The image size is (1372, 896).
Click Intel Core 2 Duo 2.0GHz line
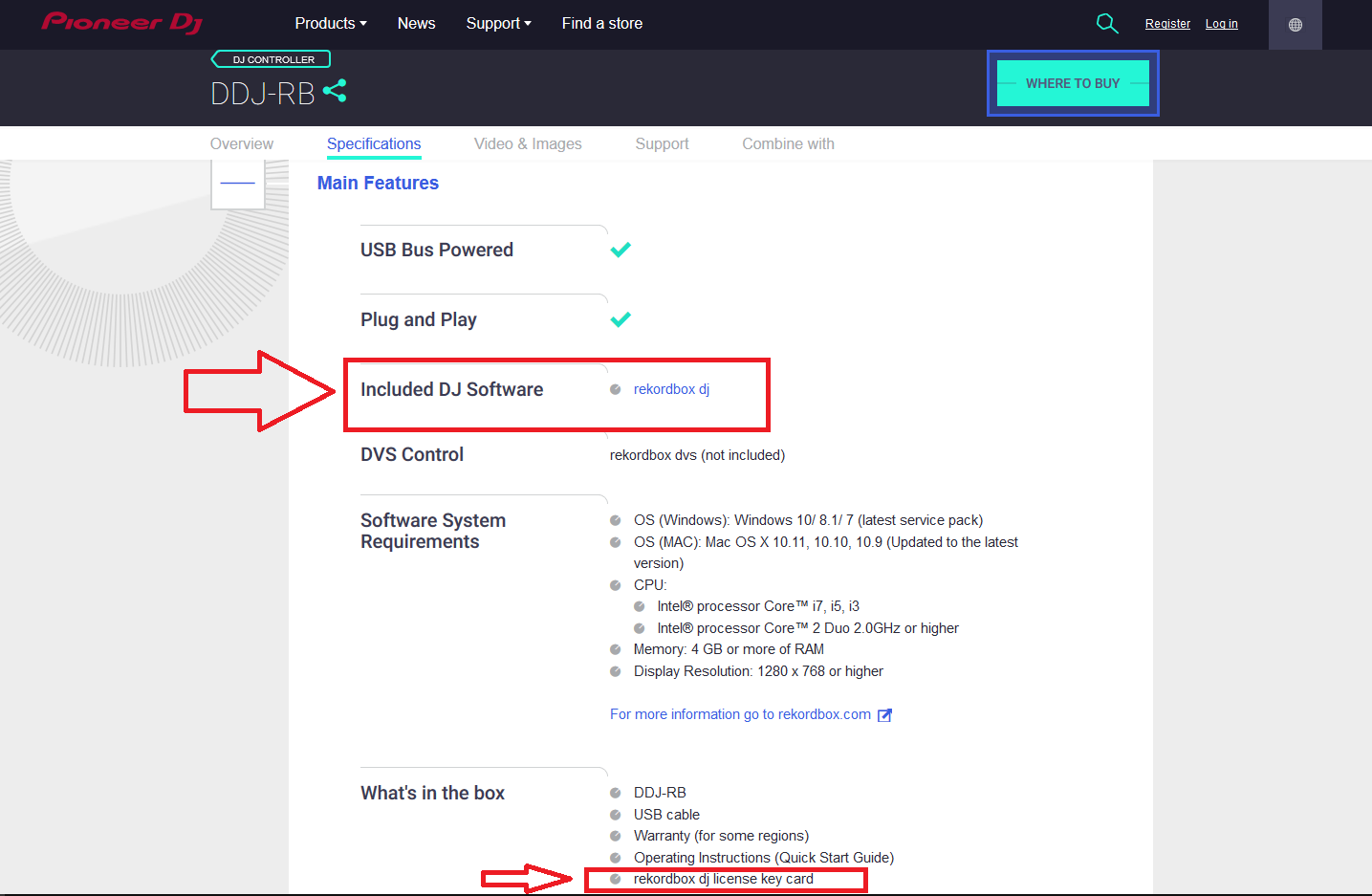808,628
